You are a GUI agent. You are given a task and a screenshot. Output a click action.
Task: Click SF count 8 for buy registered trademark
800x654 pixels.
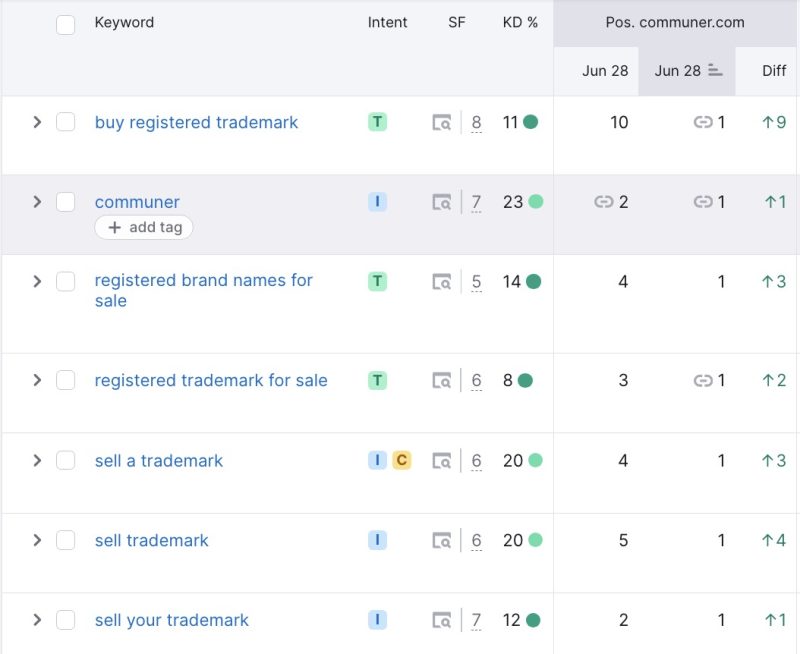coord(476,122)
